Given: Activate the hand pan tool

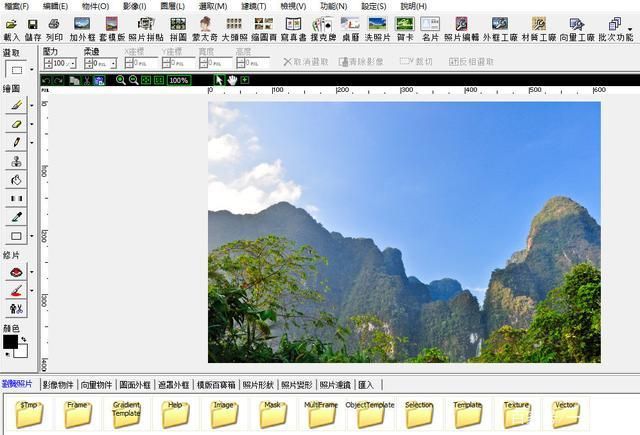Looking at the screenshot, I should click(x=232, y=80).
